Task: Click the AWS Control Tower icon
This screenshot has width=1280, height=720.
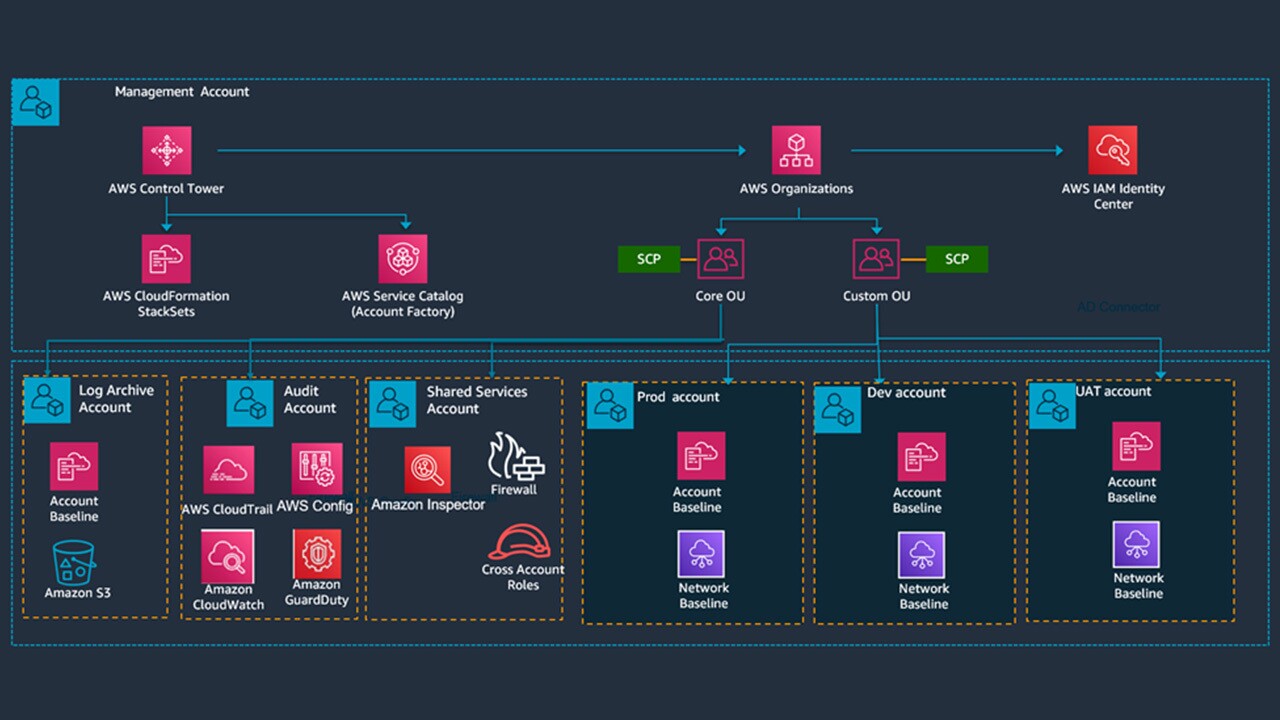Action: pyautogui.click(x=166, y=151)
